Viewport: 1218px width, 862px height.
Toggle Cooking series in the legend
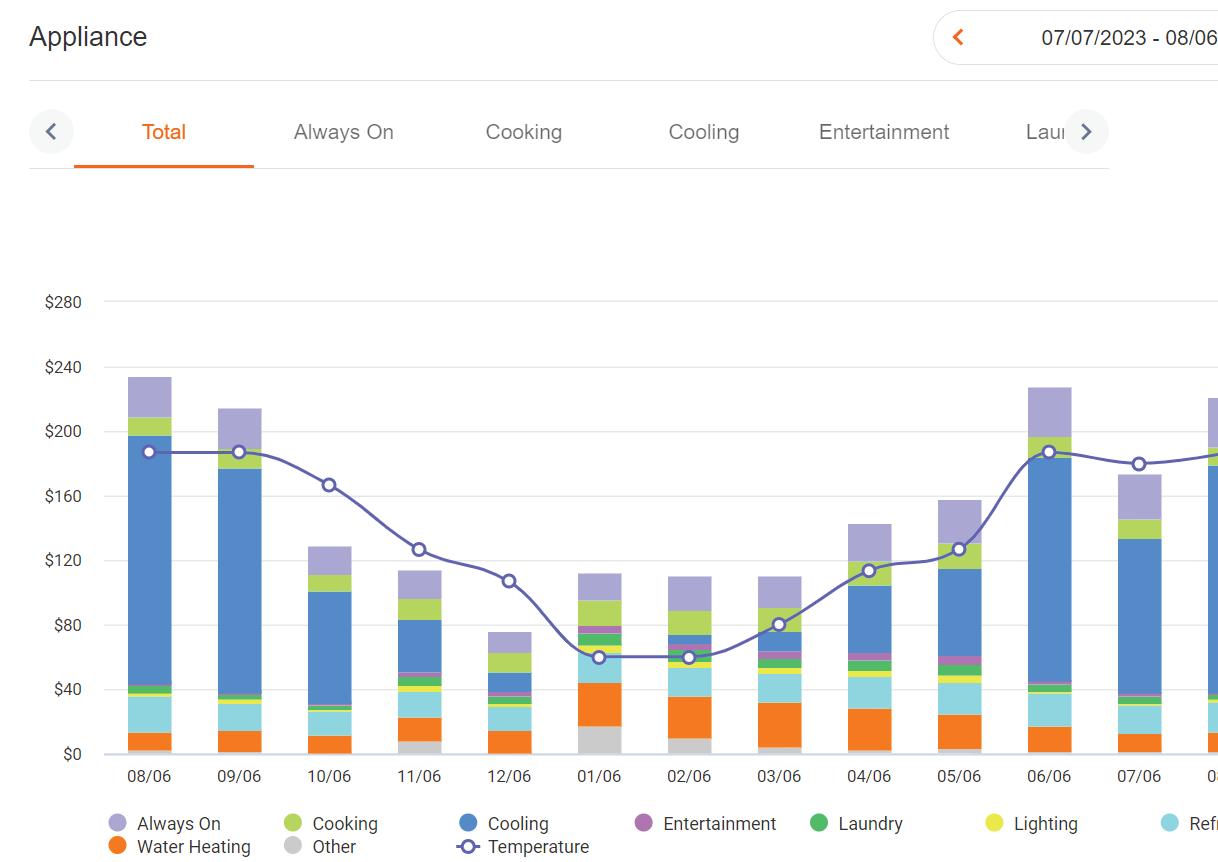point(331,824)
